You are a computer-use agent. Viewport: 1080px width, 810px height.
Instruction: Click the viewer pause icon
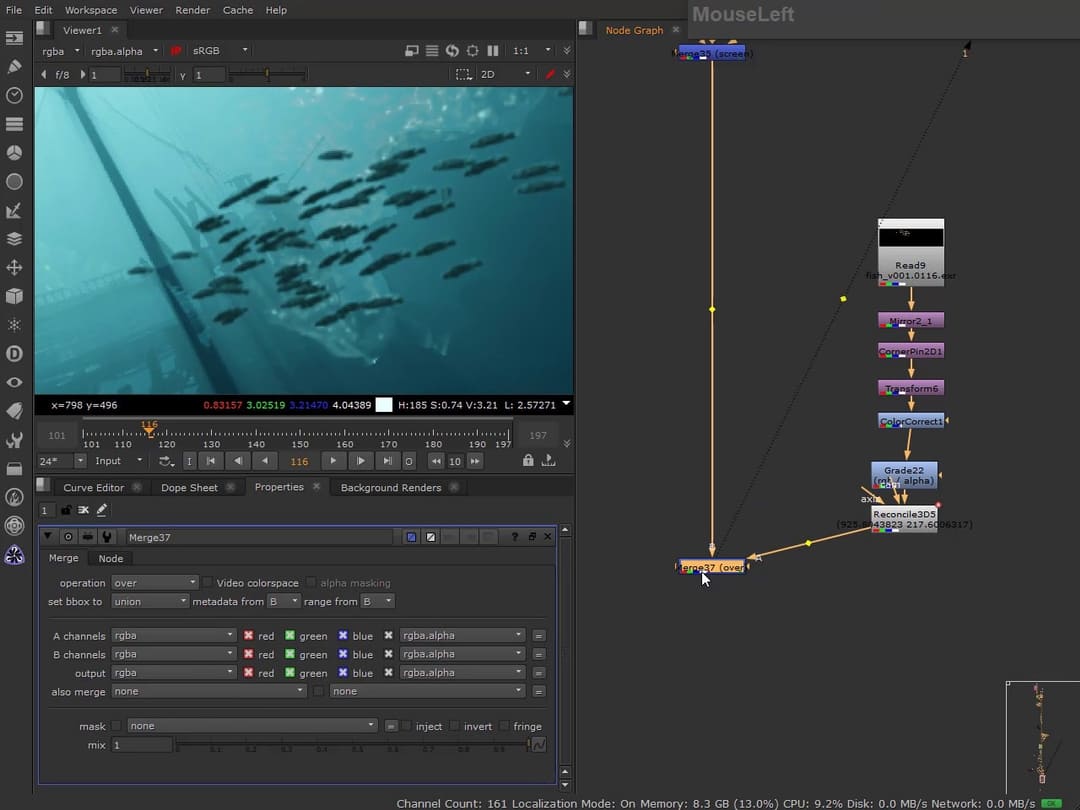(492, 50)
